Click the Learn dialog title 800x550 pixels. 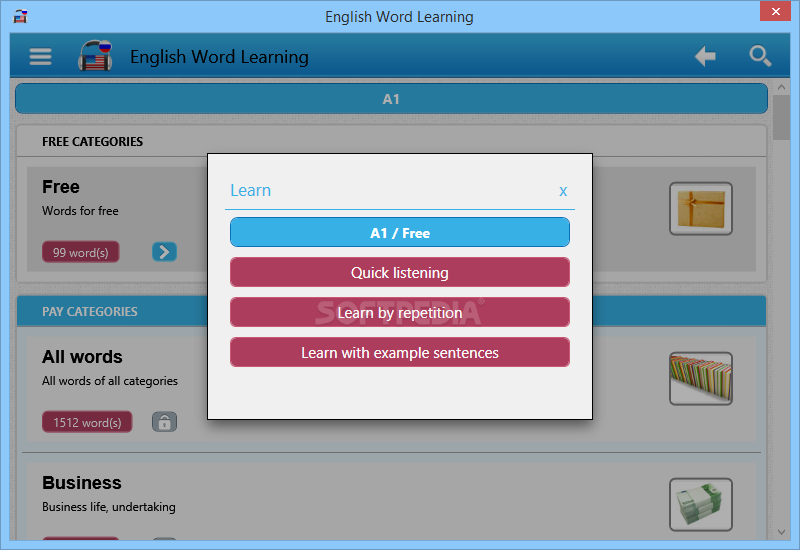[x=251, y=190]
